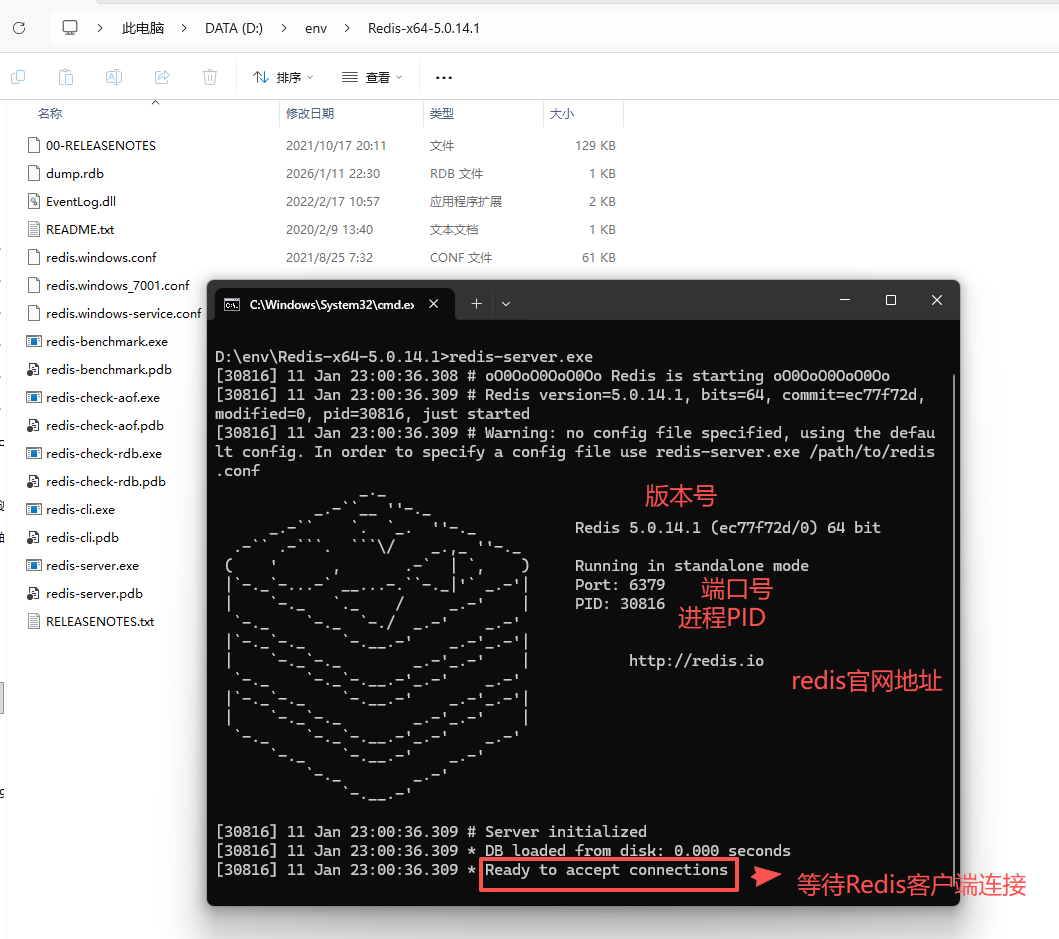Select redis.windows-service.conf file icon
The height and width of the screenshot is (939, 1059).
[x=34, y=313]
